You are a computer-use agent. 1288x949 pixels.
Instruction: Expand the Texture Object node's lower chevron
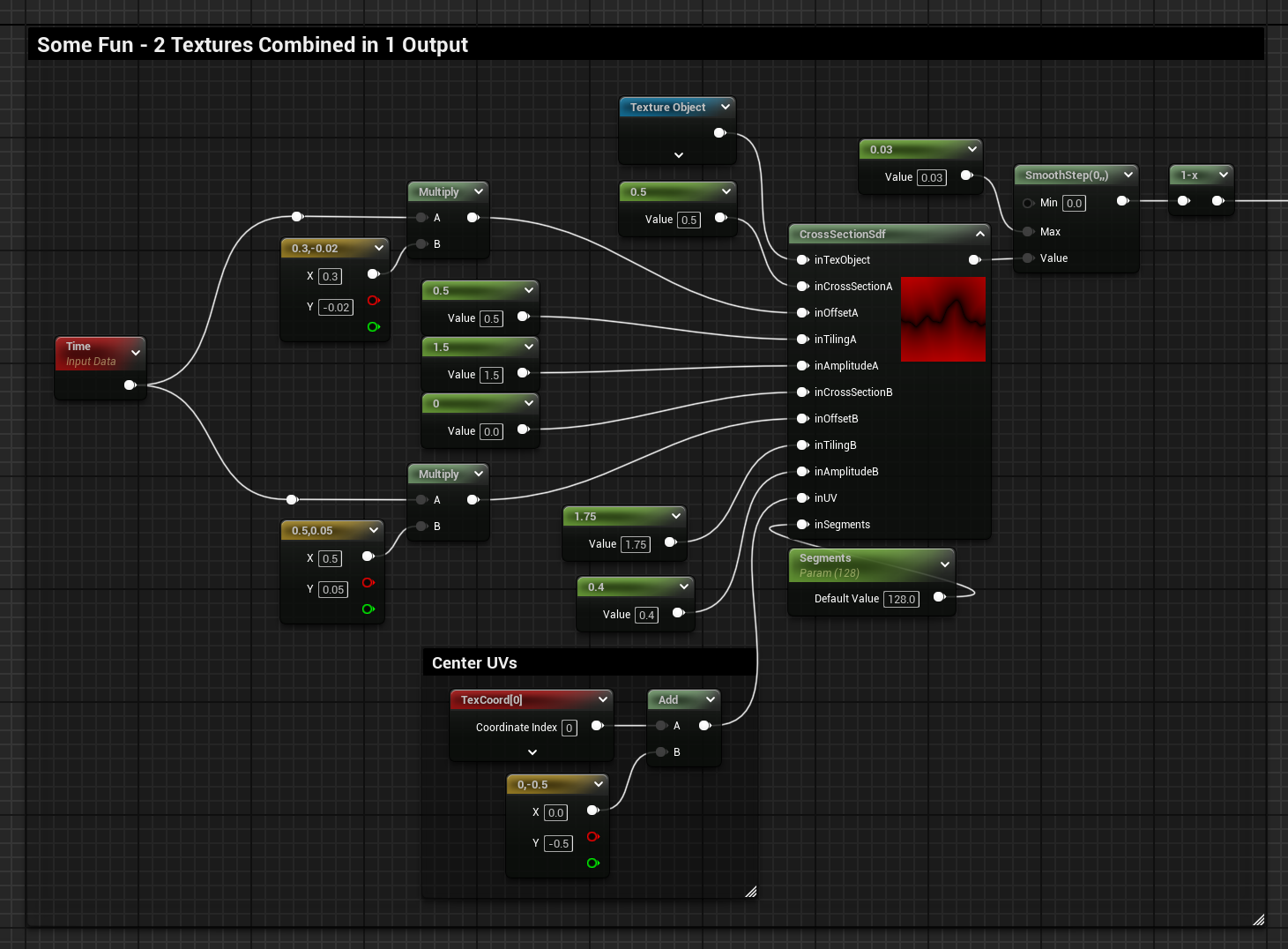point(678,155)
